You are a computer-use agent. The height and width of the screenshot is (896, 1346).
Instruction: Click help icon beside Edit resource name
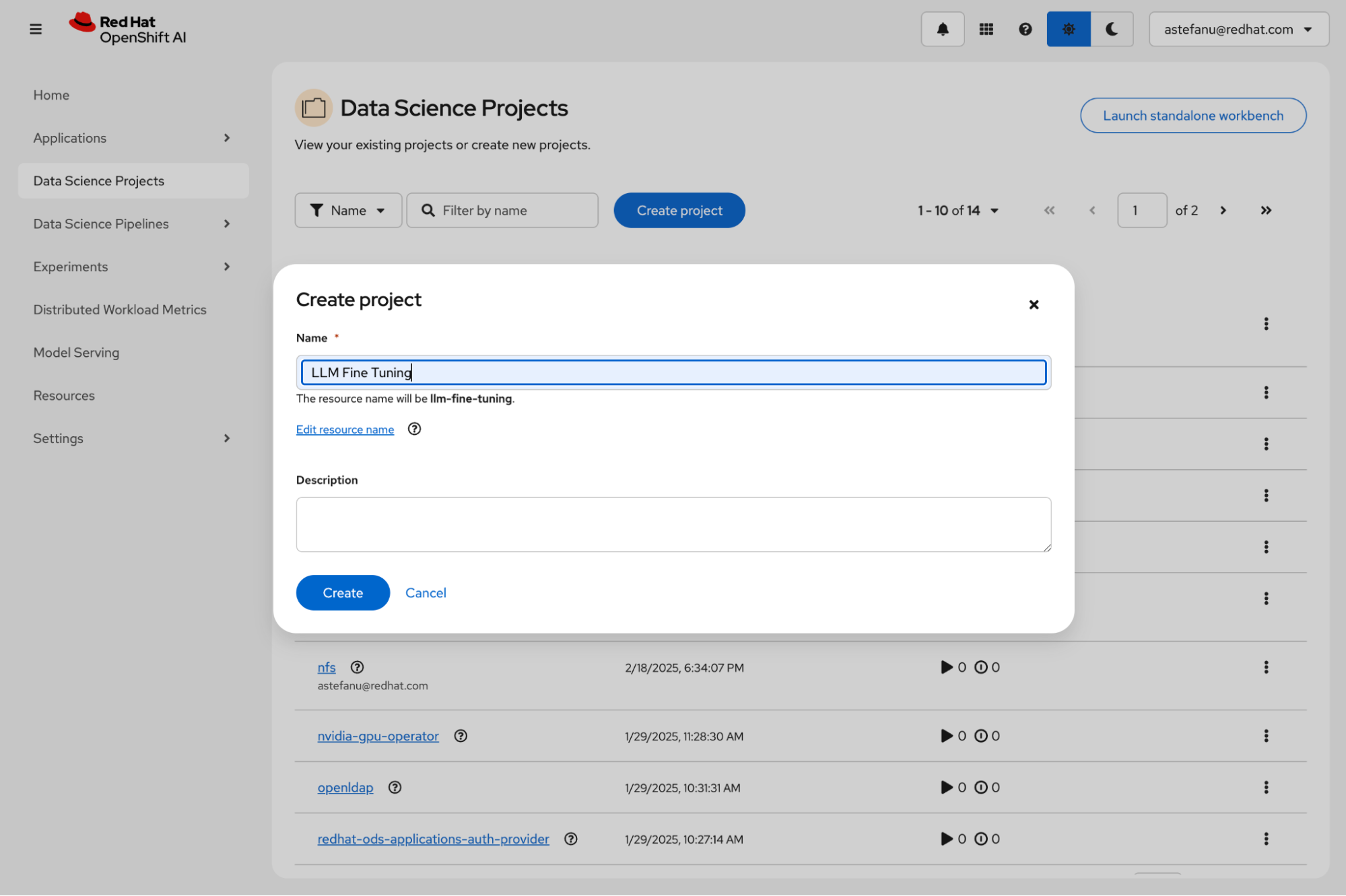click(414, 429)
